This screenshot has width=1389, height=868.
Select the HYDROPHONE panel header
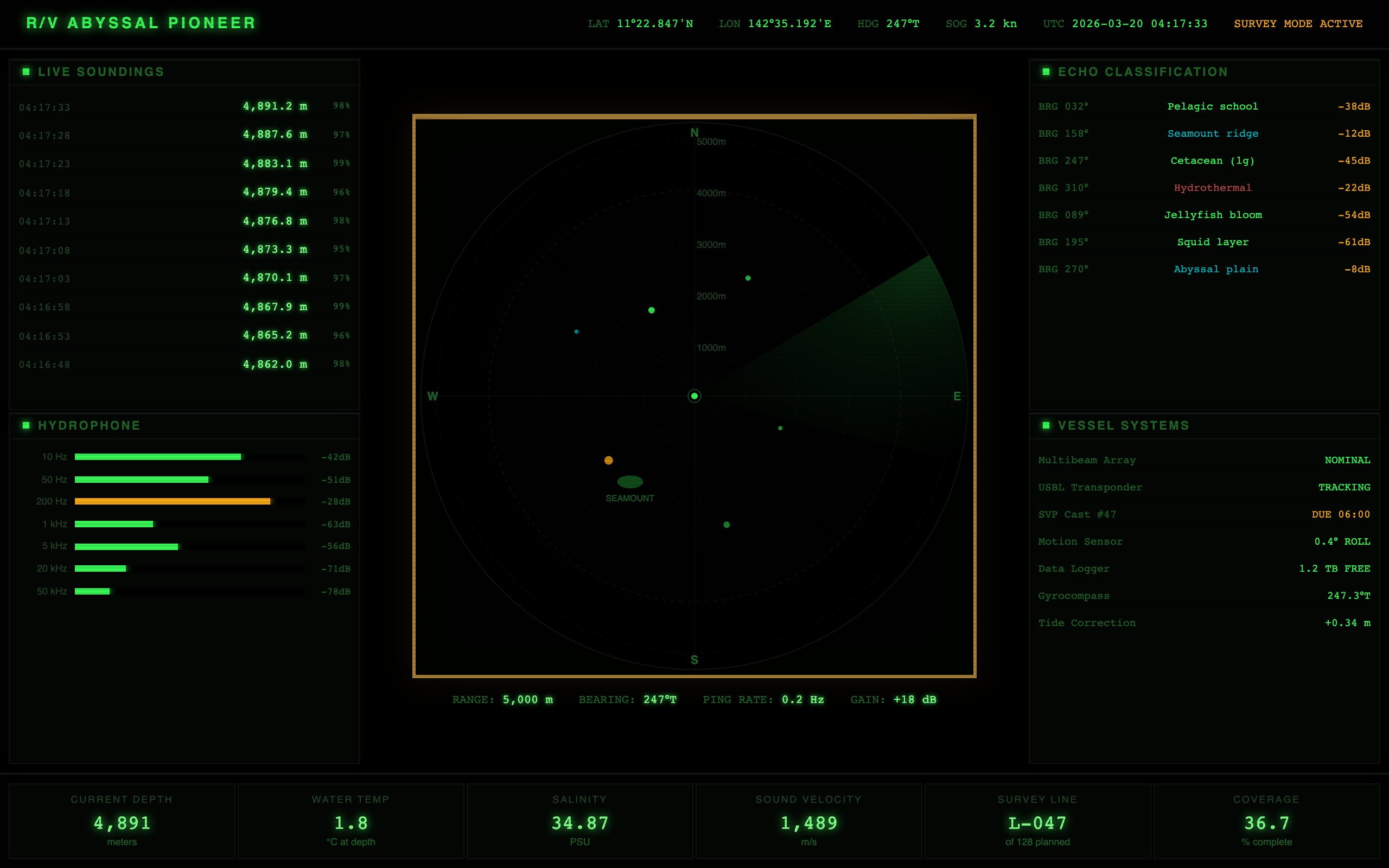click(x=89, y=425)
